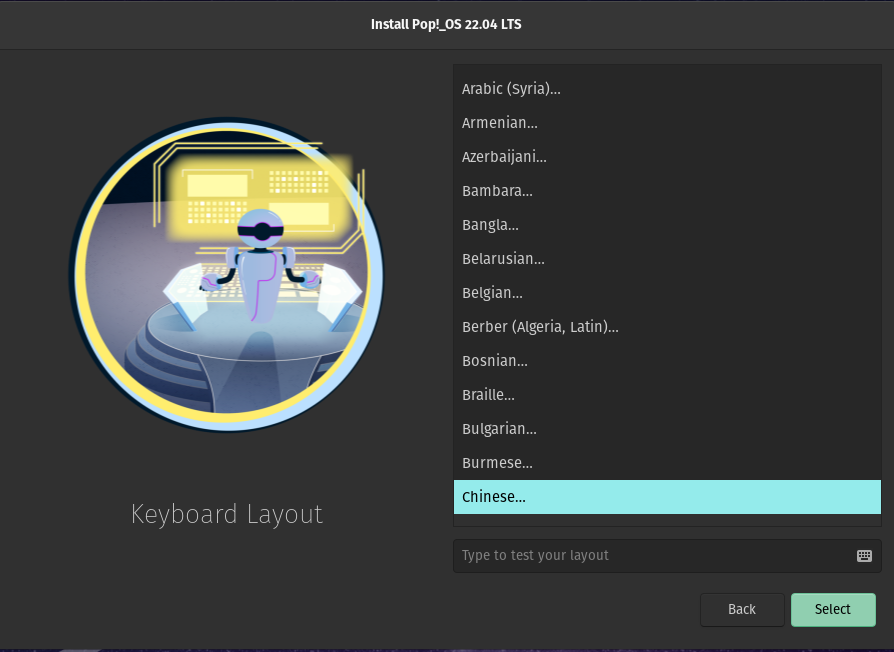
Task: Choose the Bambara keyboard layout
Action: pos(667,191)
